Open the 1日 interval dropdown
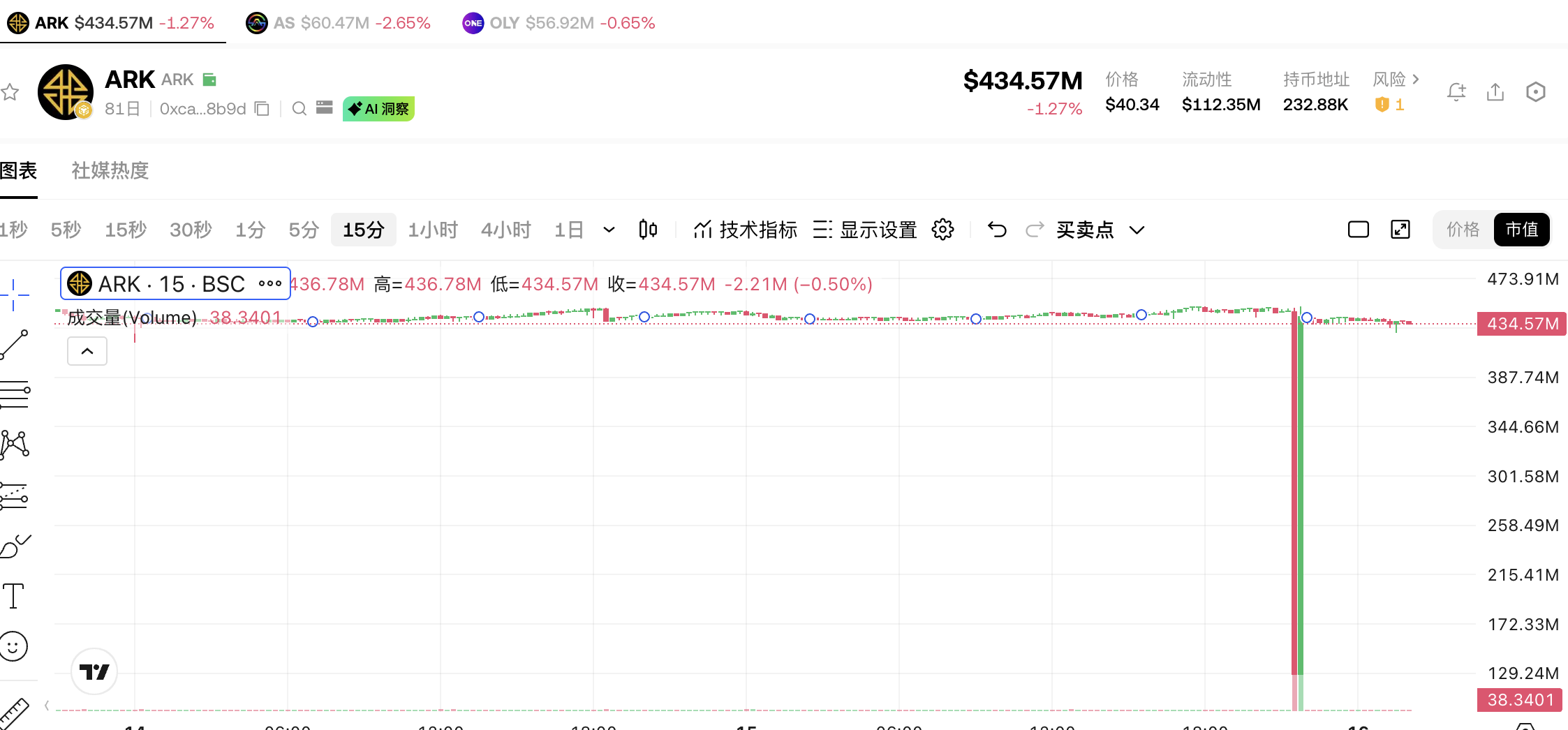Screen dimensions: 1568x730 [x=608, y=230]
